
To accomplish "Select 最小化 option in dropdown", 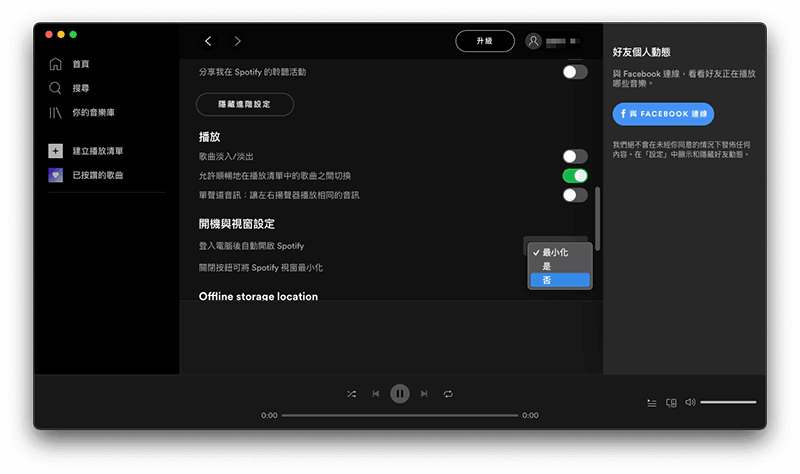I will tap(560, 253).
